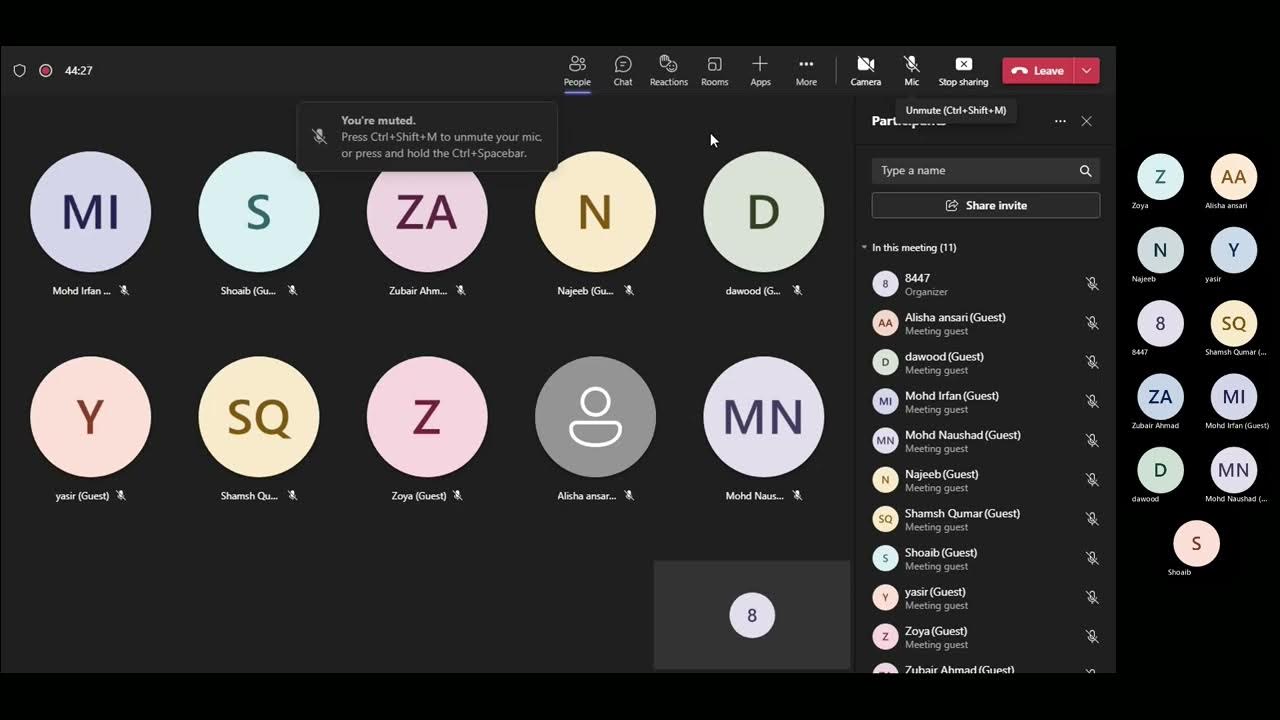Open the Rooms option
This screenshot has height=720, width=1280.
(x=715, y=71)
